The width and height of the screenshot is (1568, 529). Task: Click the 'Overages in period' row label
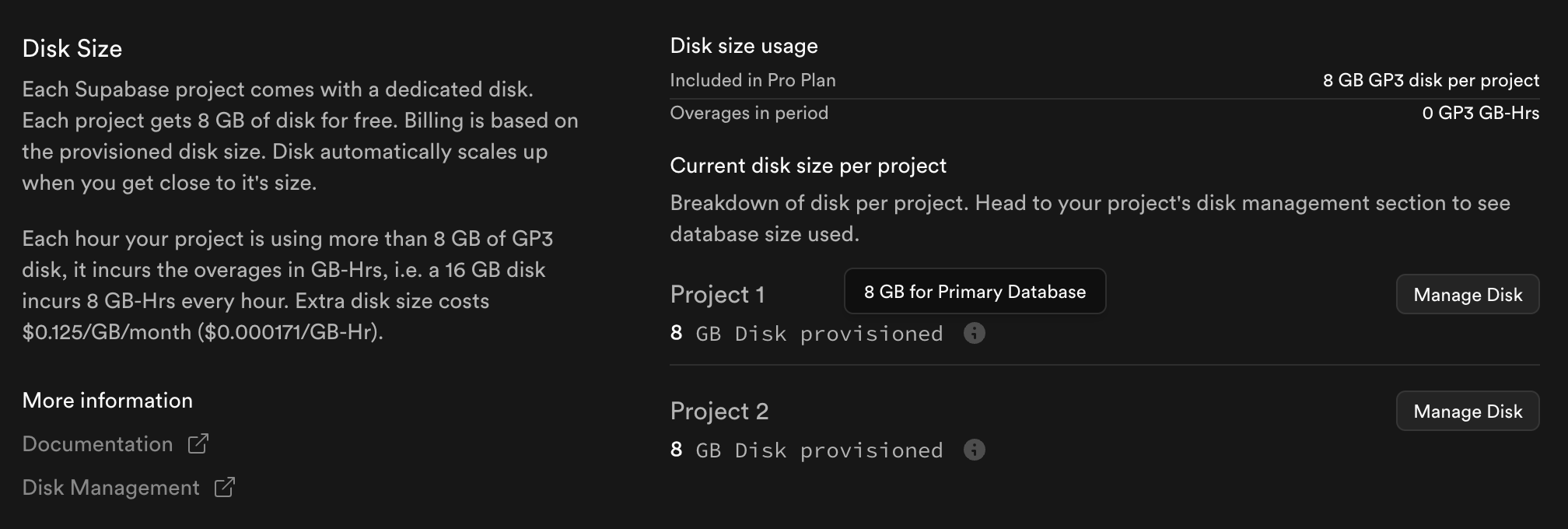click(x=748, y=113)
